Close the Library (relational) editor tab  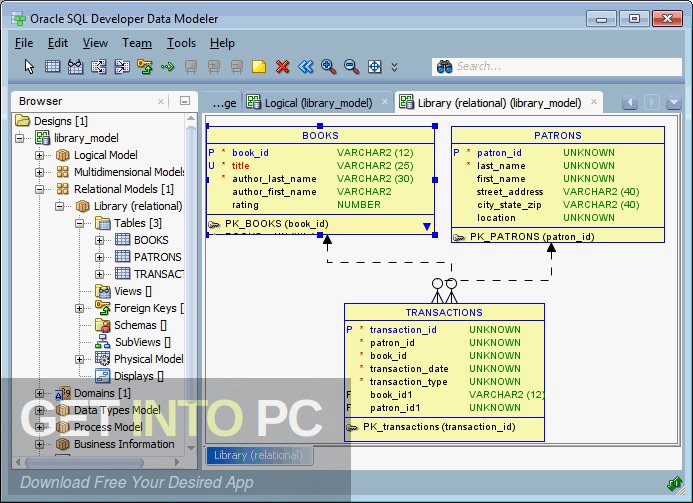[x=594, y=102]
